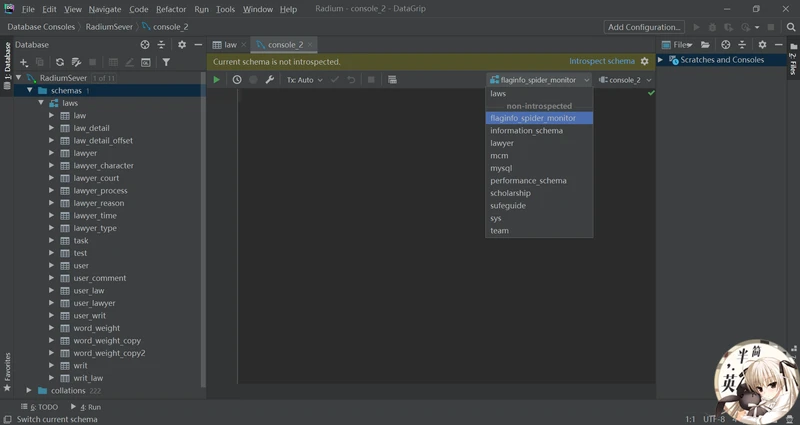Click the Search Everywhere magnifier icon
The width and height of the screenshot is (800, 425).
(790, 27)
